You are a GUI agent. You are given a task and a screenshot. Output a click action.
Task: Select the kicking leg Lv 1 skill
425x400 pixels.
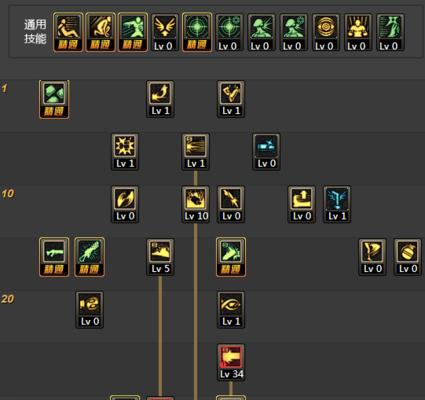[x=231, y=99]
